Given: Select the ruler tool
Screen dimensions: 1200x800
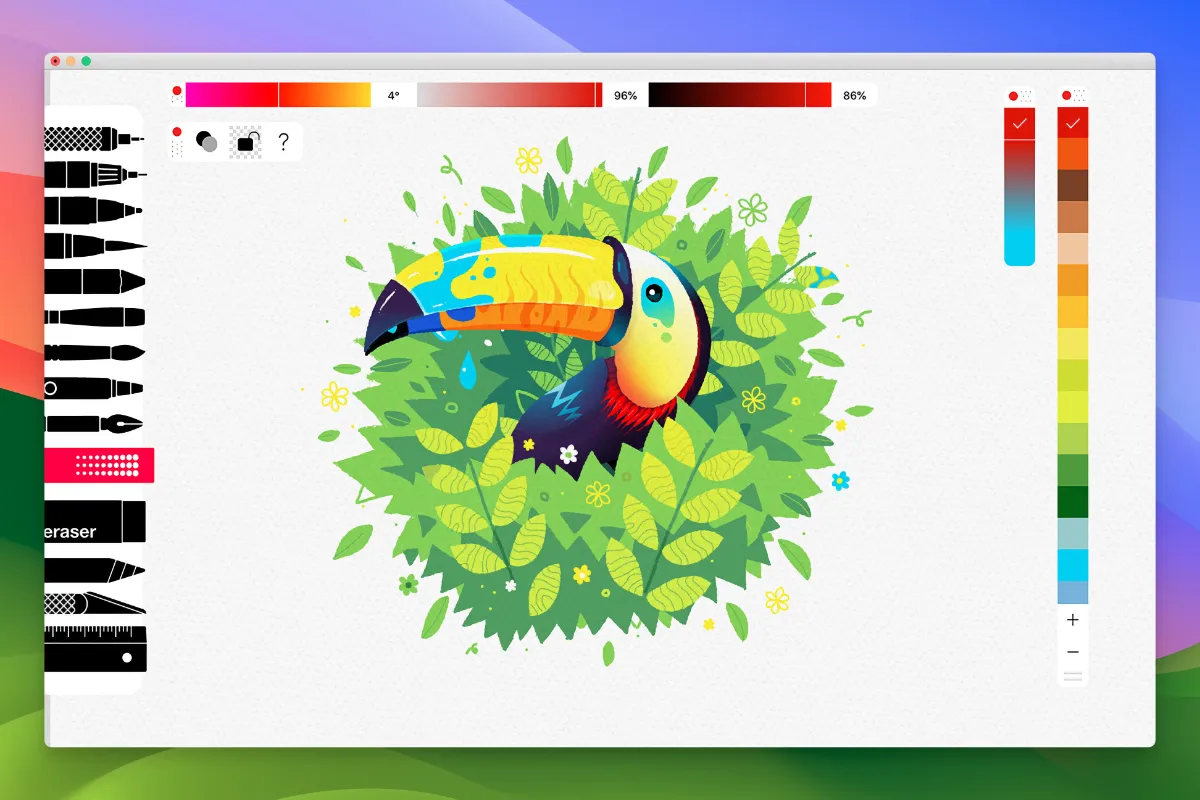Looking at the screenshot, I should pos(95,649).
